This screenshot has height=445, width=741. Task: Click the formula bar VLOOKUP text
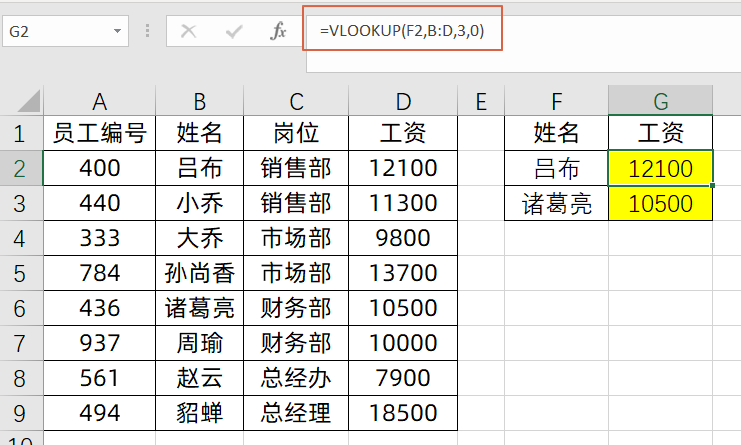click(402, 31)
